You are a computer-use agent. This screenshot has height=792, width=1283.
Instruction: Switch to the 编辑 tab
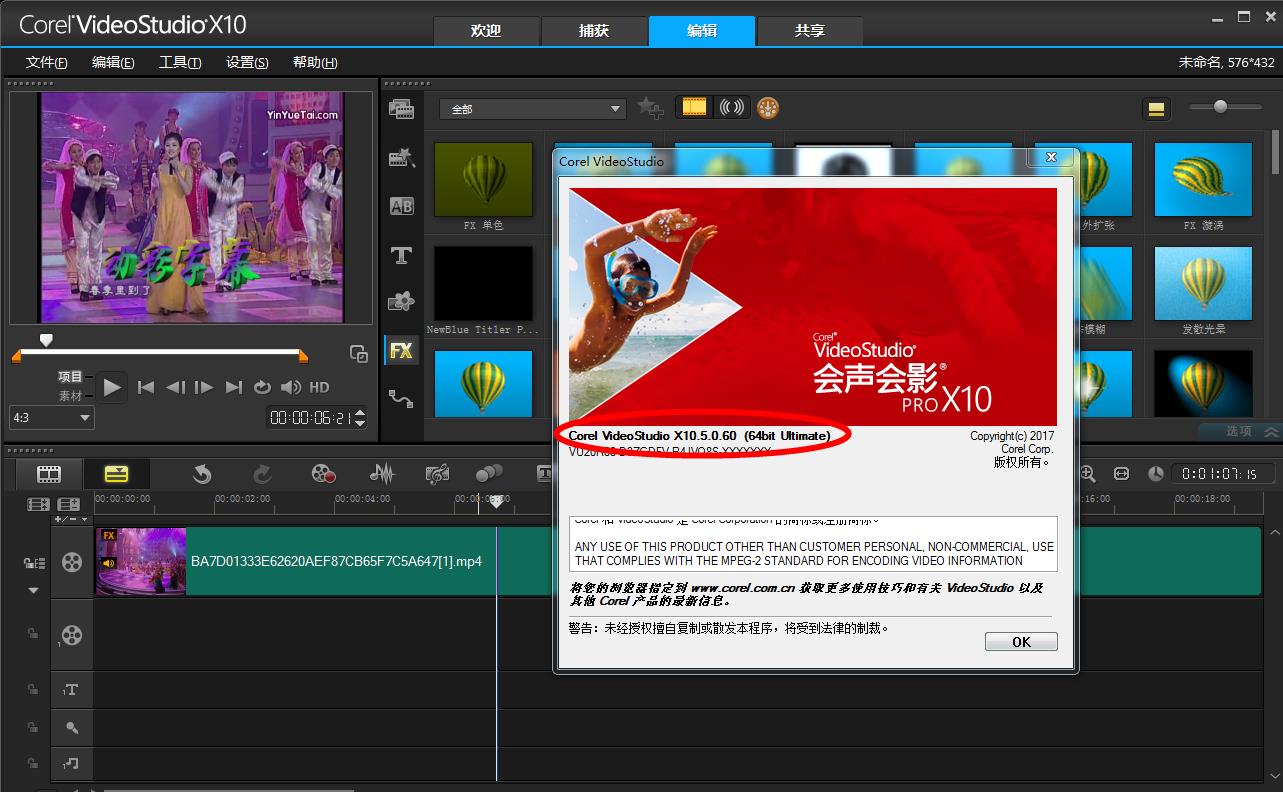coord(702,31)
